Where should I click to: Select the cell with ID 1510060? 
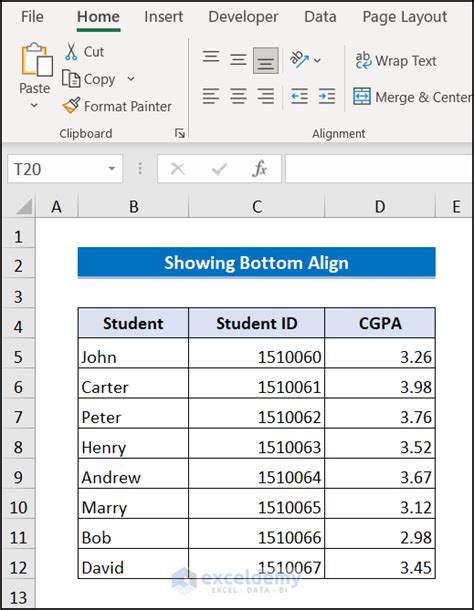(257, 353)
